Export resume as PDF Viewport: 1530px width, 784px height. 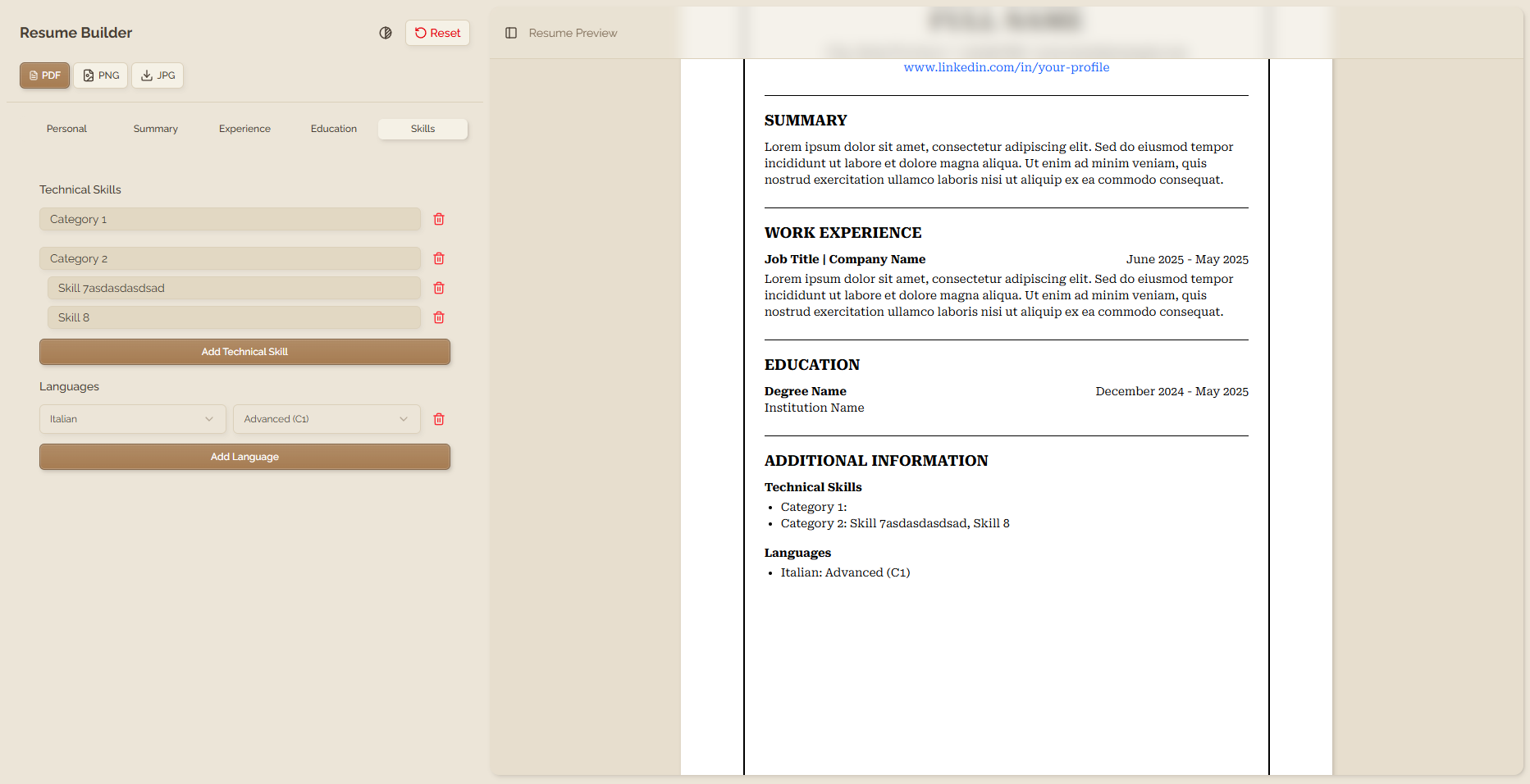(44, 75)
